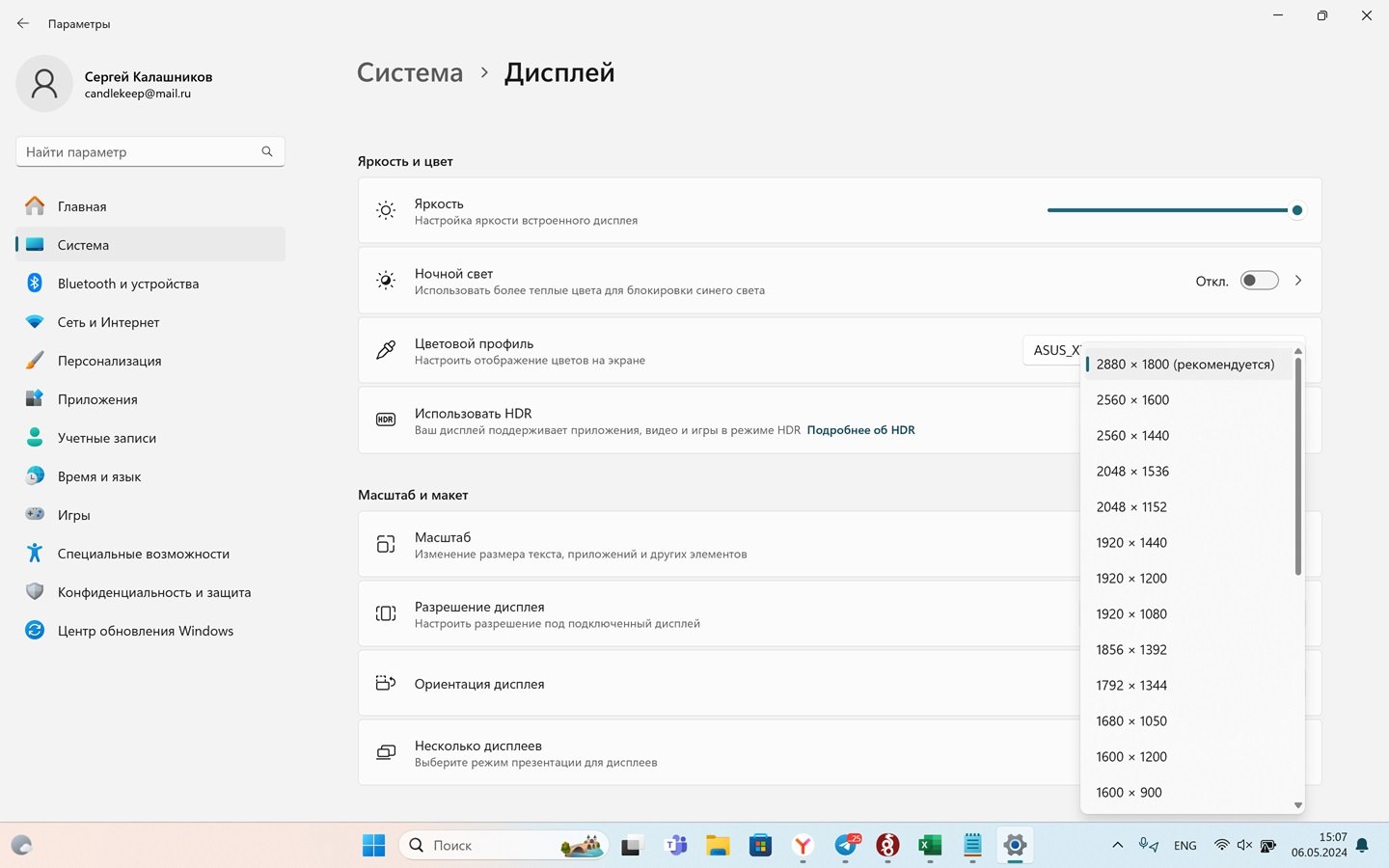The width and height of the screenshot is (1389, 868).
Task: Click Система breadcrumb link
Action: point(410,72)
